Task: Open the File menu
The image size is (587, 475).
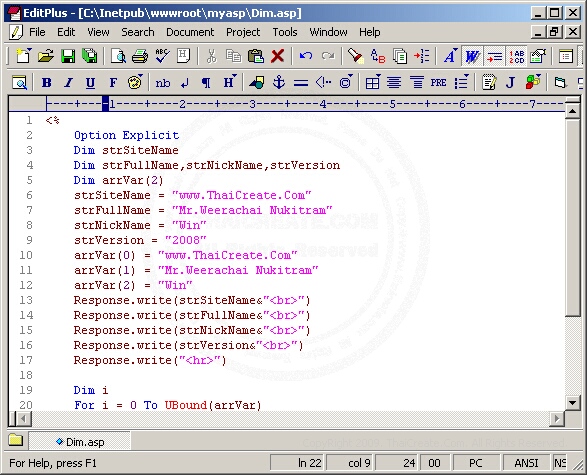Action: point(37,32)
